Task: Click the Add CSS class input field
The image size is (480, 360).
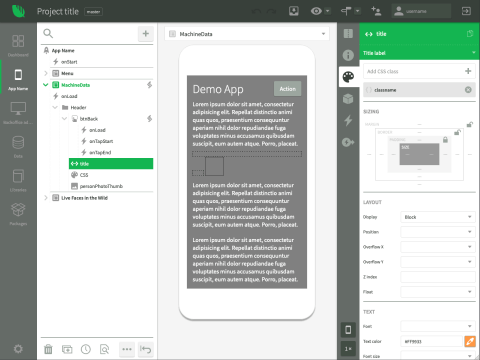Action: point(413,71)
